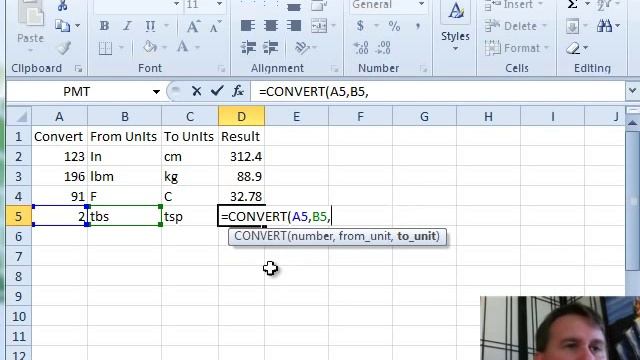Click cell D2 showing 312.4

pyautogui.click(x=241, y=156)
